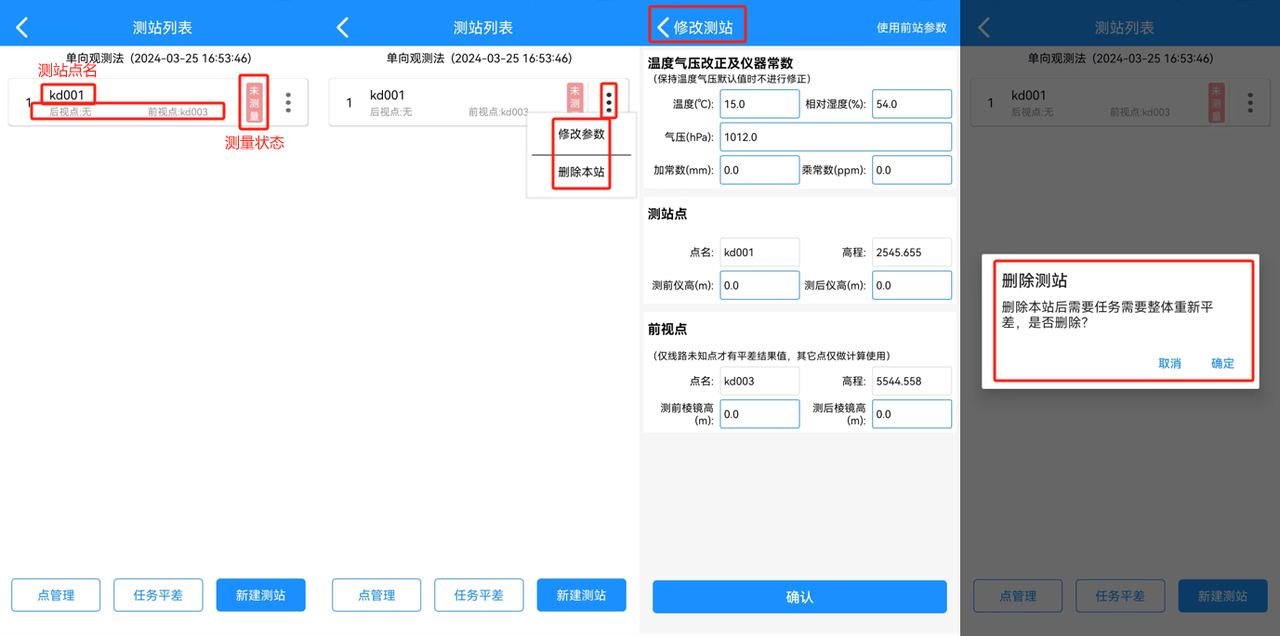1280x636 pixels.
Task: Click the 高程 field showing 2545.655
Action: click(911, 252)
